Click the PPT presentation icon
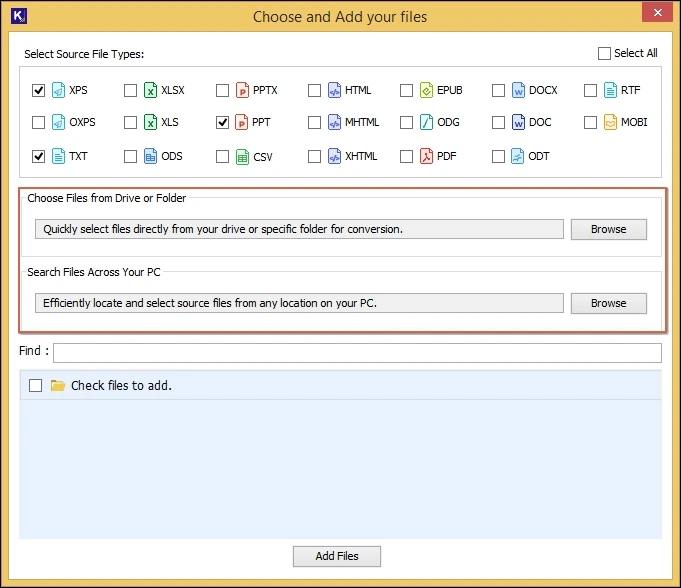Screen dimensions: 681x588 pos(241,122)
